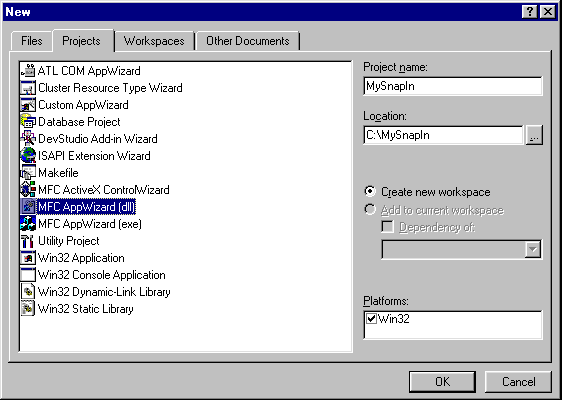Select Win32 Dynamic-Link Library label
Screen dimensions: 562x400
(x=104, y=292)
